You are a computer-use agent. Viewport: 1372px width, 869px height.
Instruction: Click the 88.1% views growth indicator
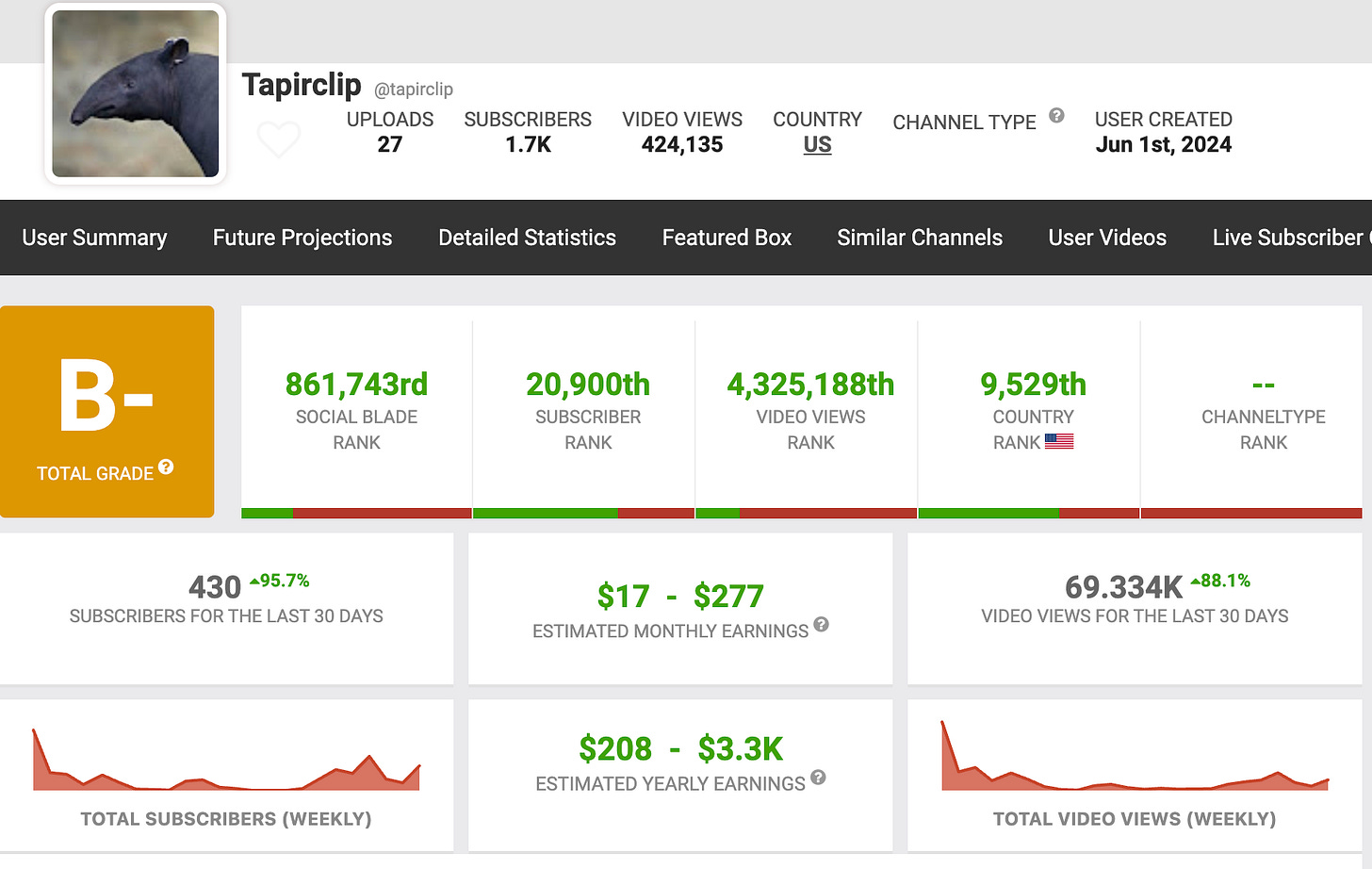click(1220, 581)
